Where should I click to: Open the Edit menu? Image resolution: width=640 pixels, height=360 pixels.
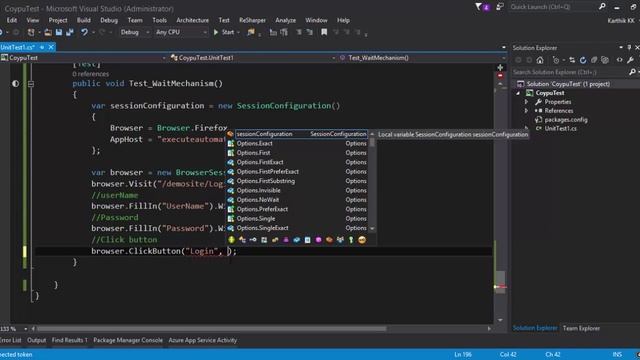(12, 20)
